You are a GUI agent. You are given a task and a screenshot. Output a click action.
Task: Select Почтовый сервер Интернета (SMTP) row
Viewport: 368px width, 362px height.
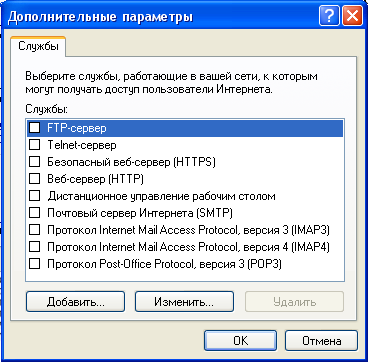tap(185, 213)
